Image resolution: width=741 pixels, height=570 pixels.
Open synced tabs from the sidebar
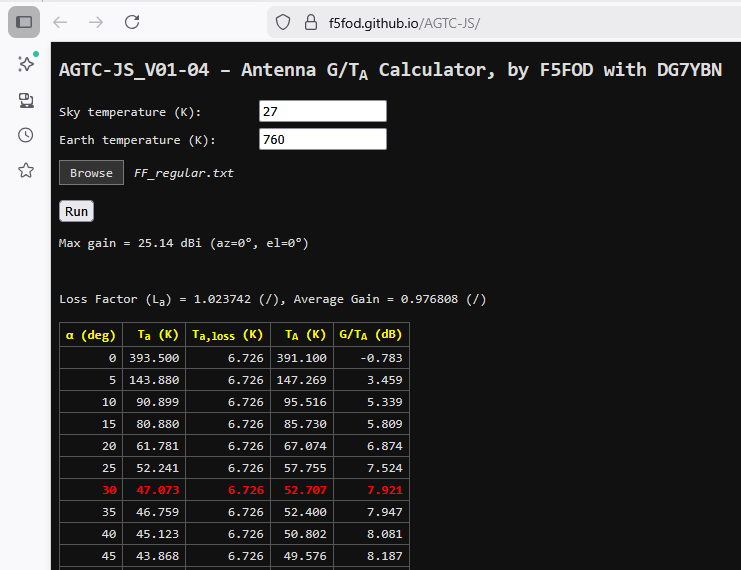pyautogui.click(x=25, y=99)
